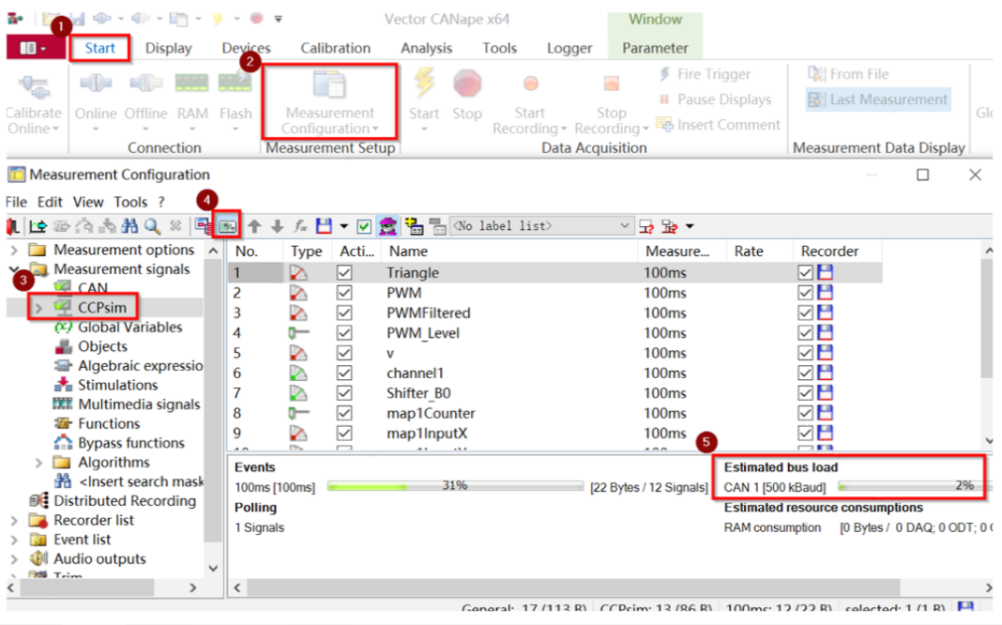Select Global Variables in the tree
The width and height of the screenshot is (1002, 625).
[130, 327]
